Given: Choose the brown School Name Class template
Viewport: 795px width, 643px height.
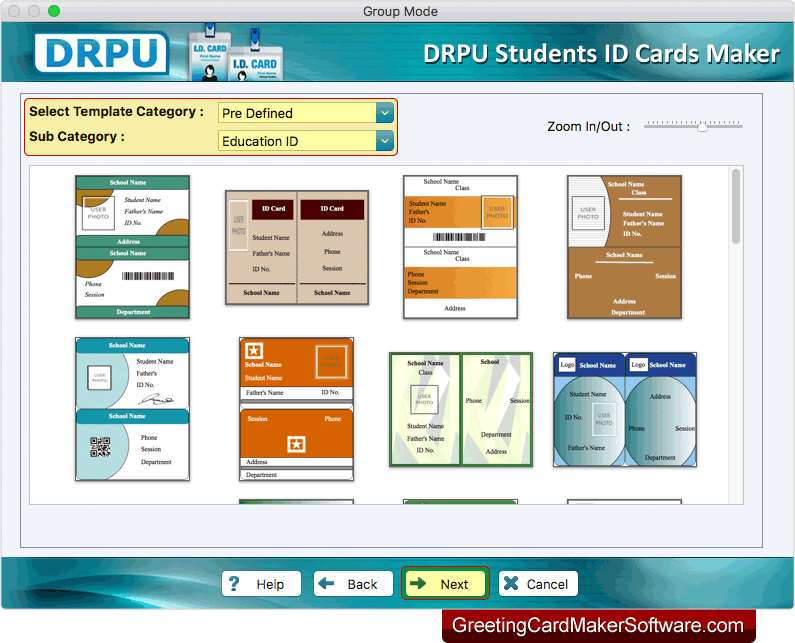Looking at the screenshot, I should tap(624, 247).
